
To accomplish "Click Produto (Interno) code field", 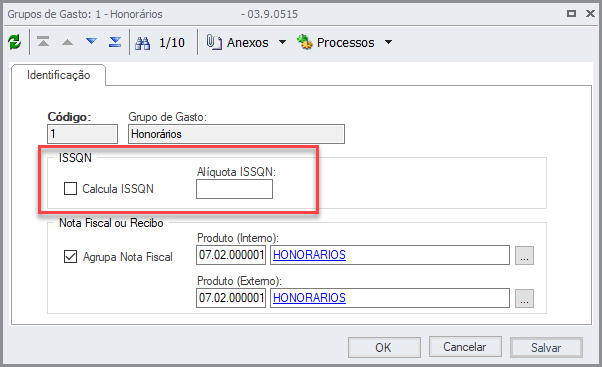I will tap(231, 255).
